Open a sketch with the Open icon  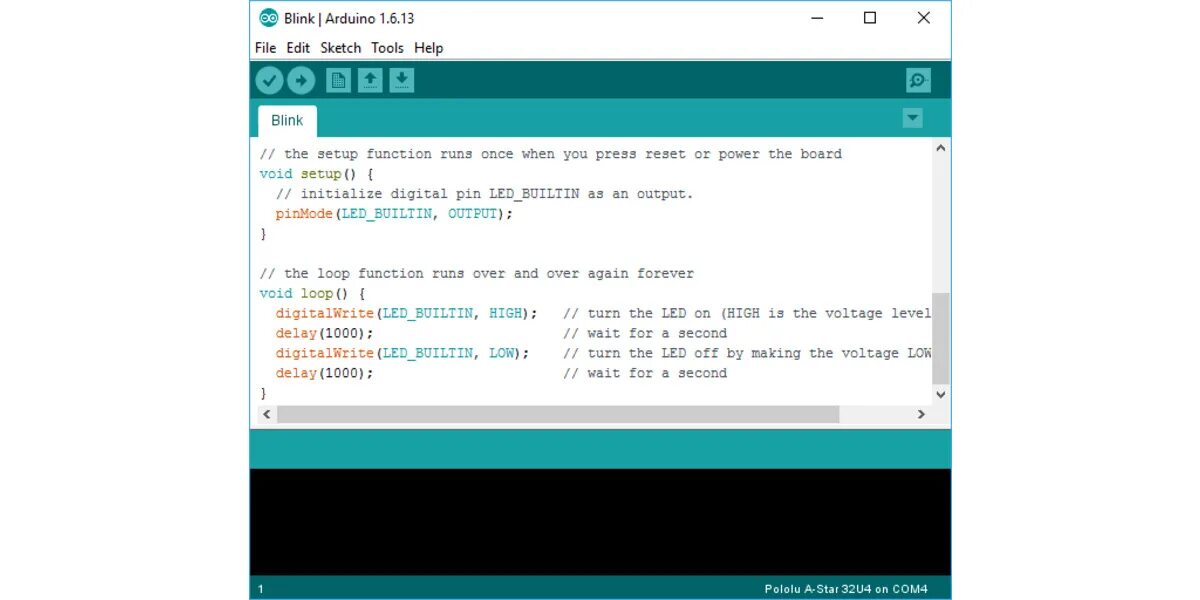pos(371,81)
